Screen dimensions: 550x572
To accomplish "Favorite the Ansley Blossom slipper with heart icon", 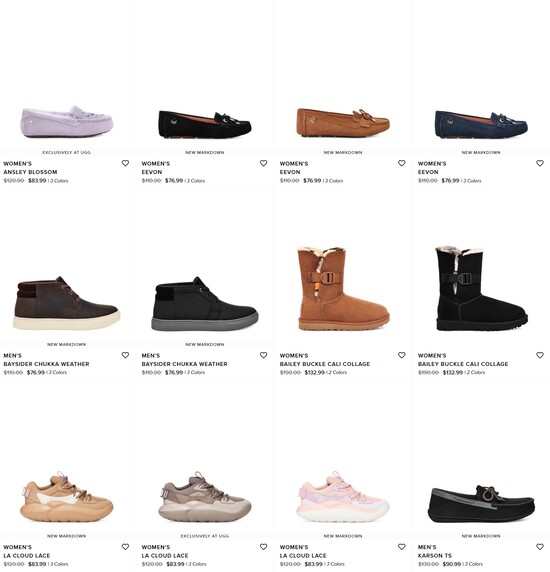I will coord(125,163).
